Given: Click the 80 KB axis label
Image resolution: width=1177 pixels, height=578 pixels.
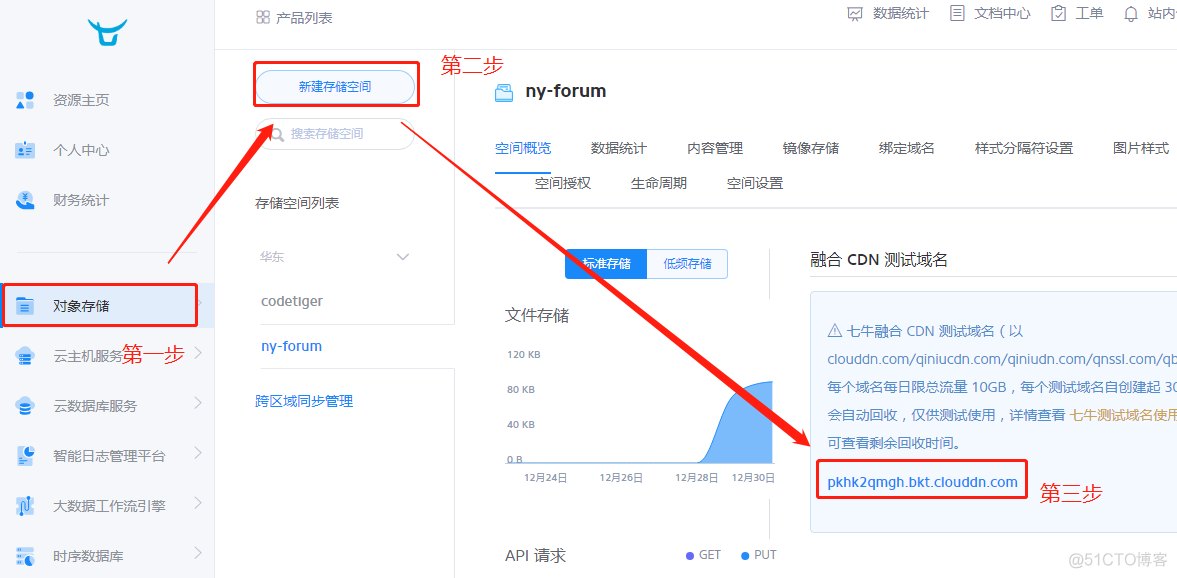Looking at the screenshot, I should (521, 390).
